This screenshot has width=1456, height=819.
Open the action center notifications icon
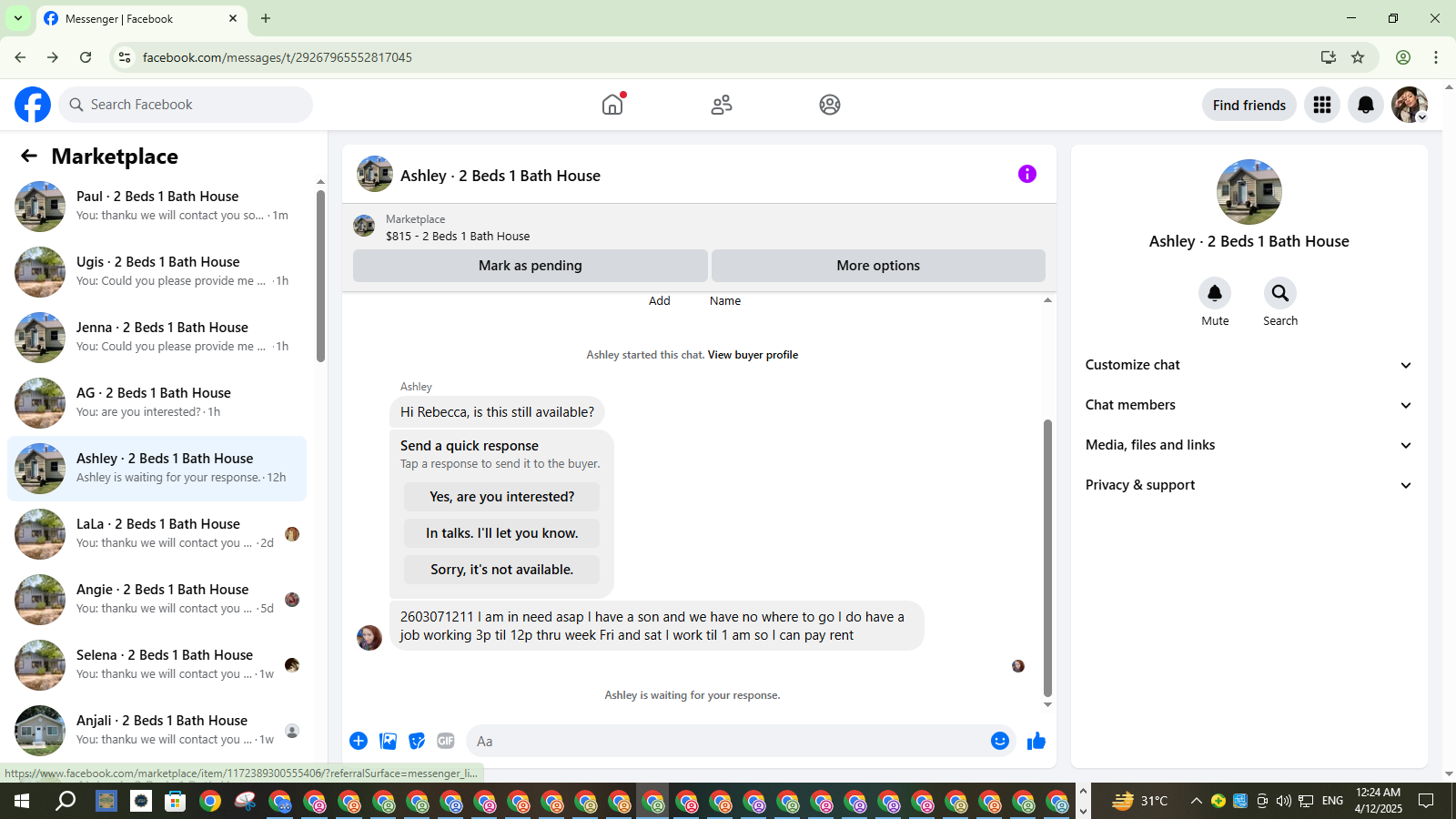pos(1426,801)
